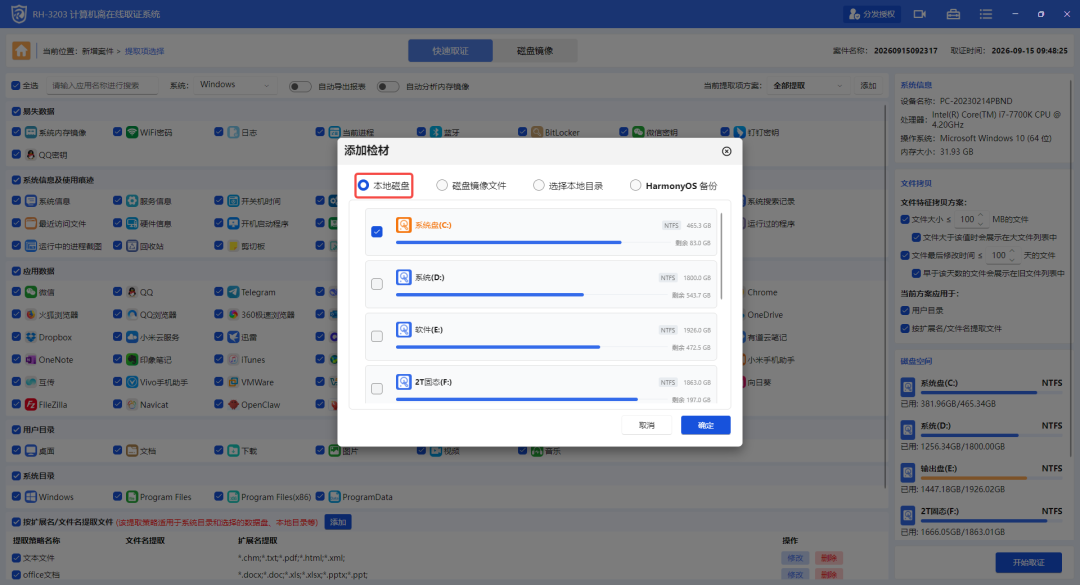Toggle the 自动导出报表 switch
1080x585 pixels.
(300, 86)
